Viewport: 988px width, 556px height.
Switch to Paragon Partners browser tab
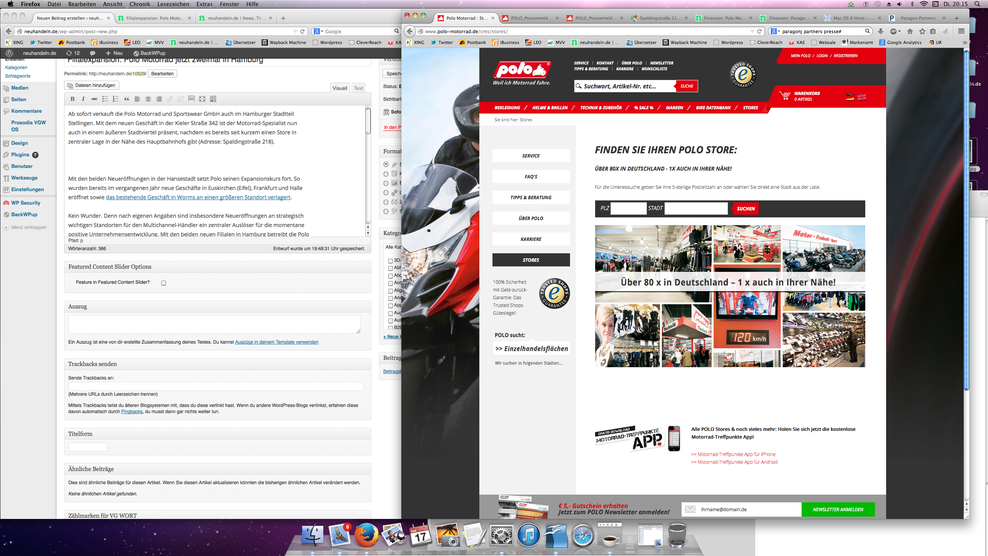coord(918,18)
